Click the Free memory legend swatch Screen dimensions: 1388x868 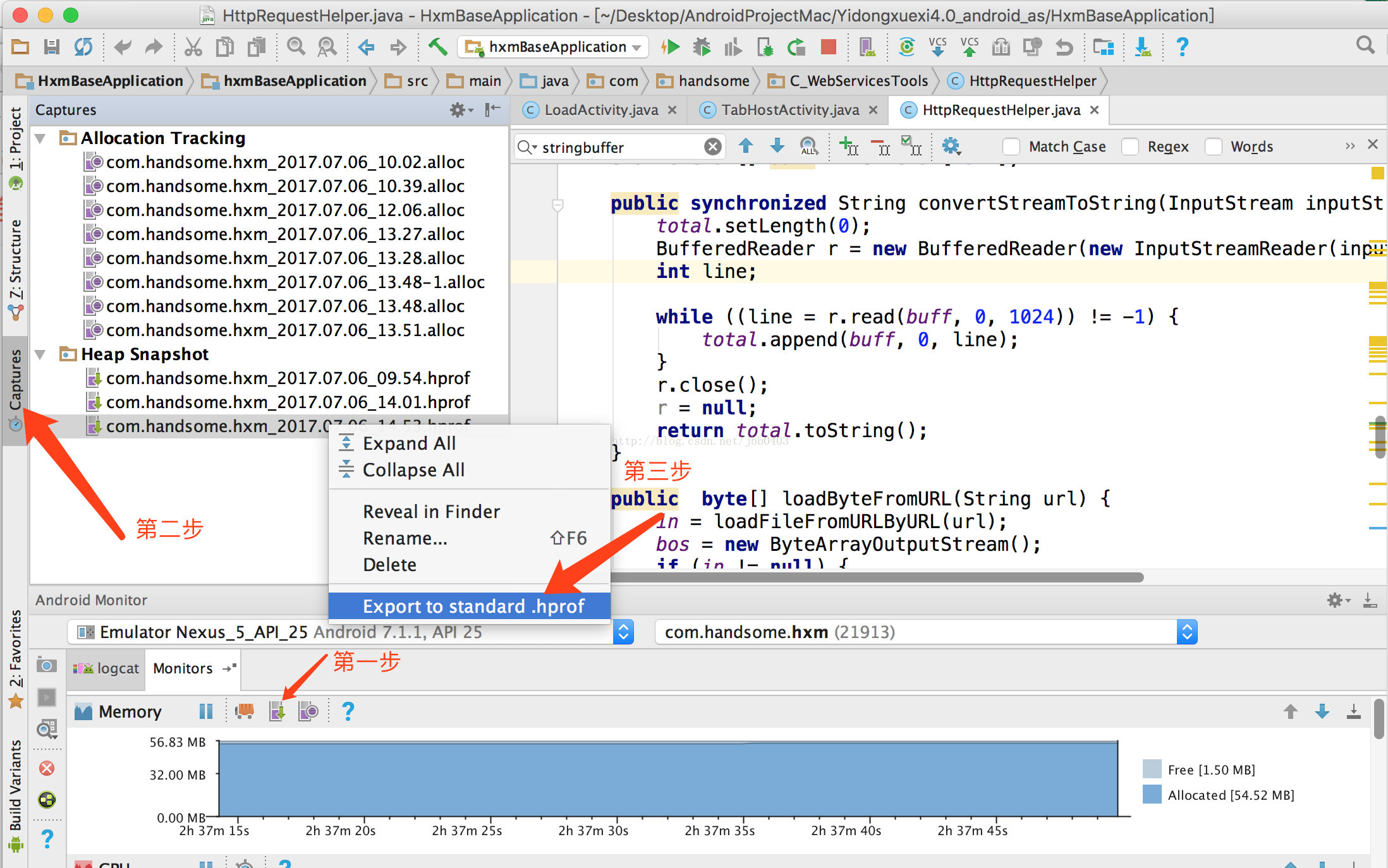[1152, 769]
